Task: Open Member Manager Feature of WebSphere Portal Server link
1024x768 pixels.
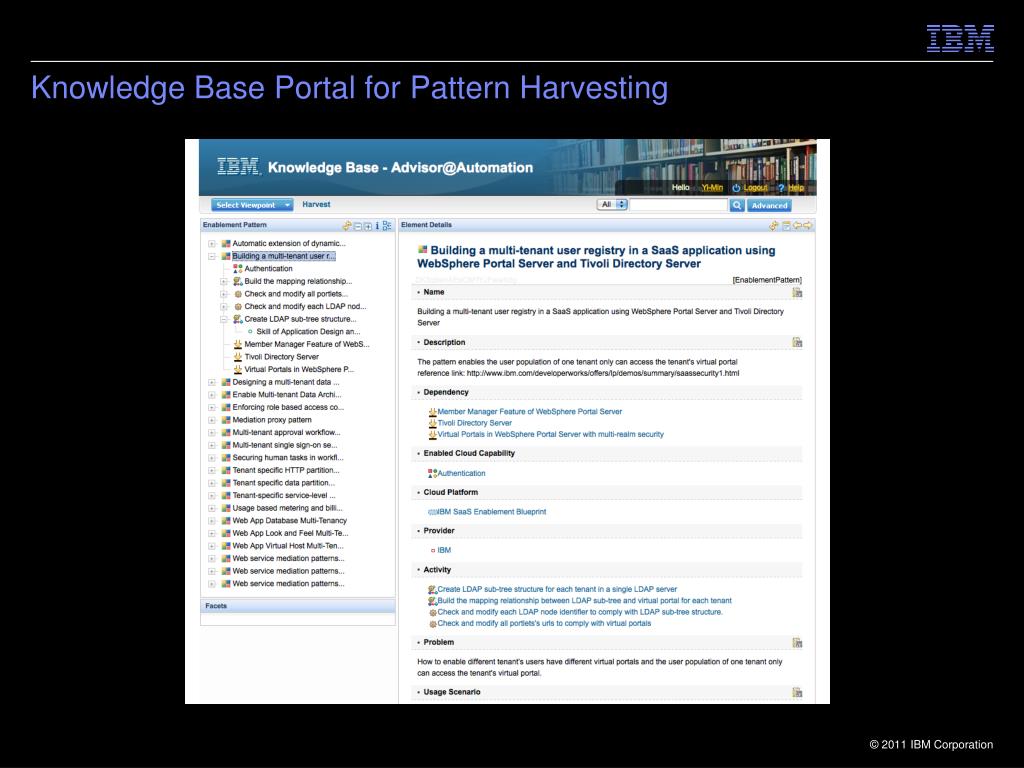Action: (530, 412)
